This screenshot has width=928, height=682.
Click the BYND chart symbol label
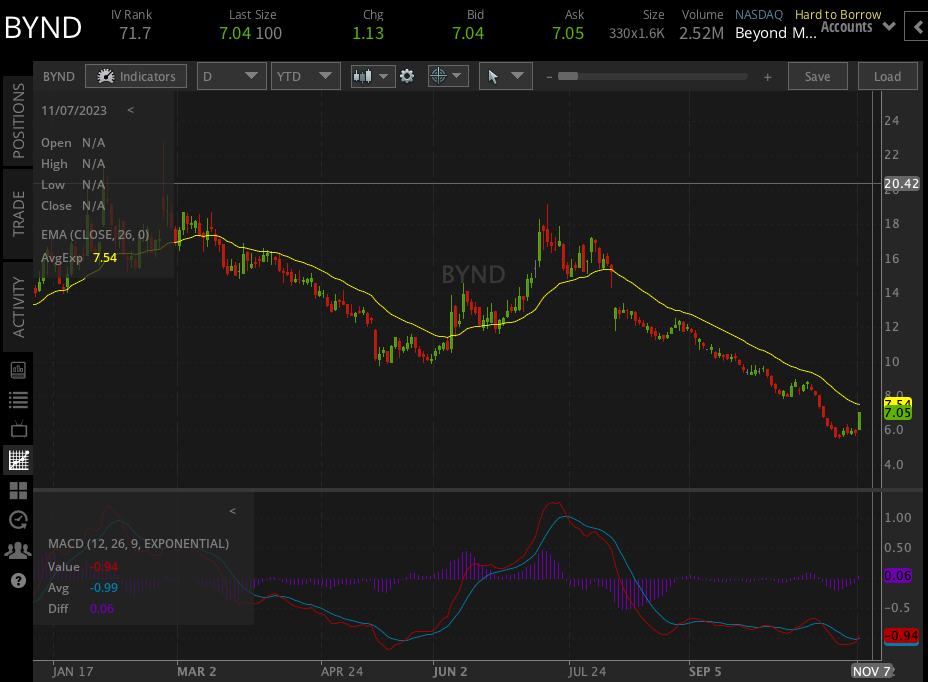pos(59,76)
